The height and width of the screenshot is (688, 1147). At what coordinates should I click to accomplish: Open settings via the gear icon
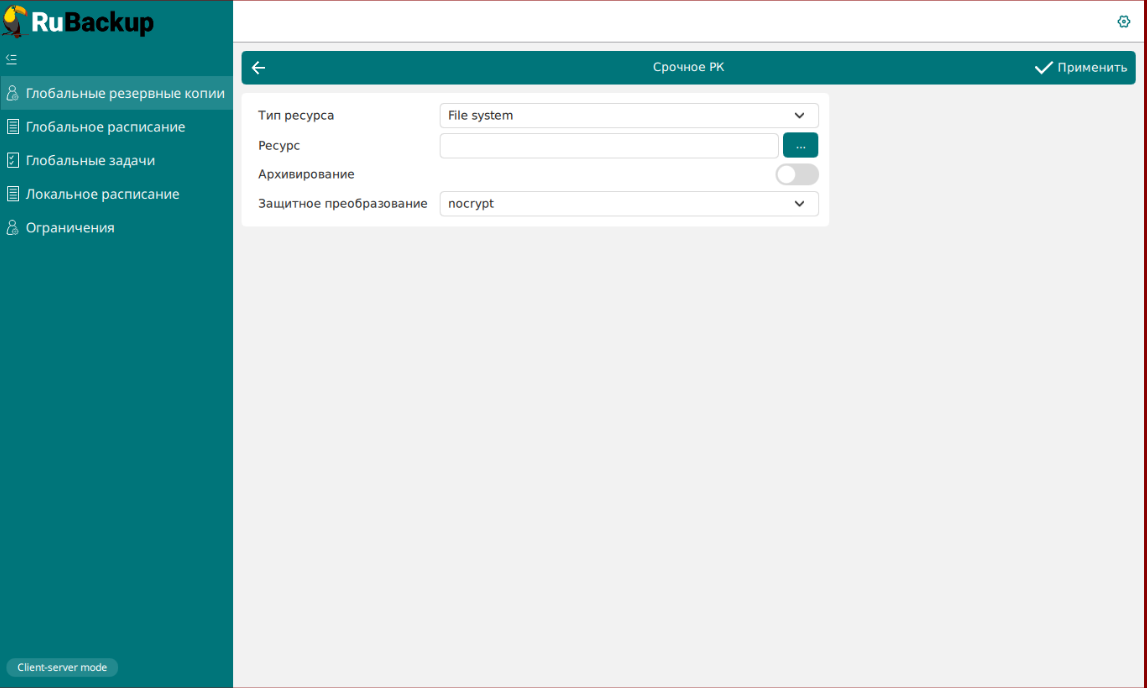pos(1123,22)
